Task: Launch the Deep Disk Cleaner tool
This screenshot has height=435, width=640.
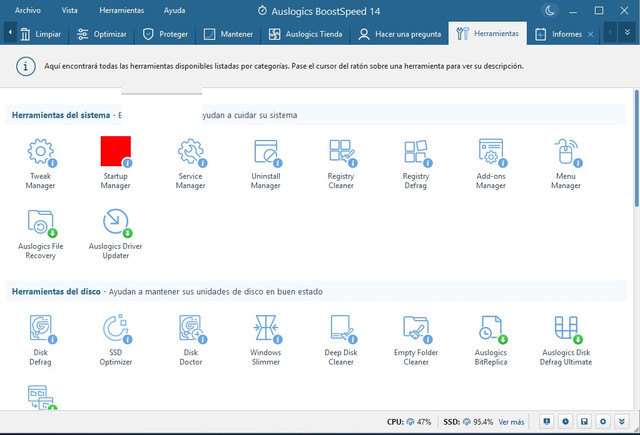Action: pyautogui.click(x=341, y=340)
